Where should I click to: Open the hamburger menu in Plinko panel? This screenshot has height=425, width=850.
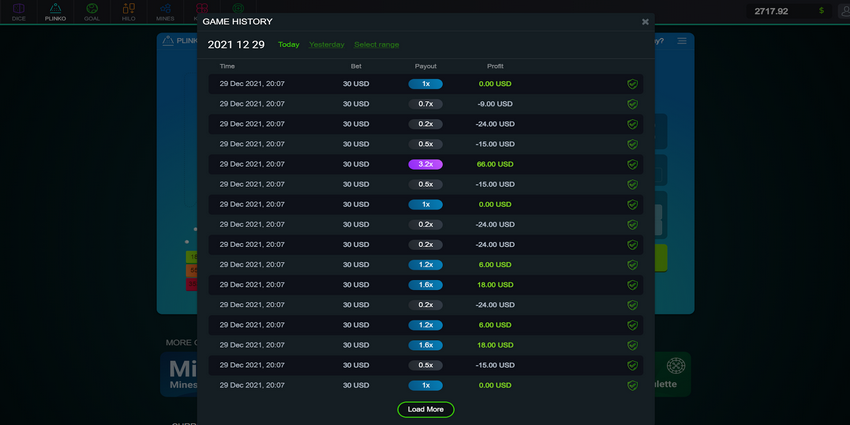coord(682,41)
